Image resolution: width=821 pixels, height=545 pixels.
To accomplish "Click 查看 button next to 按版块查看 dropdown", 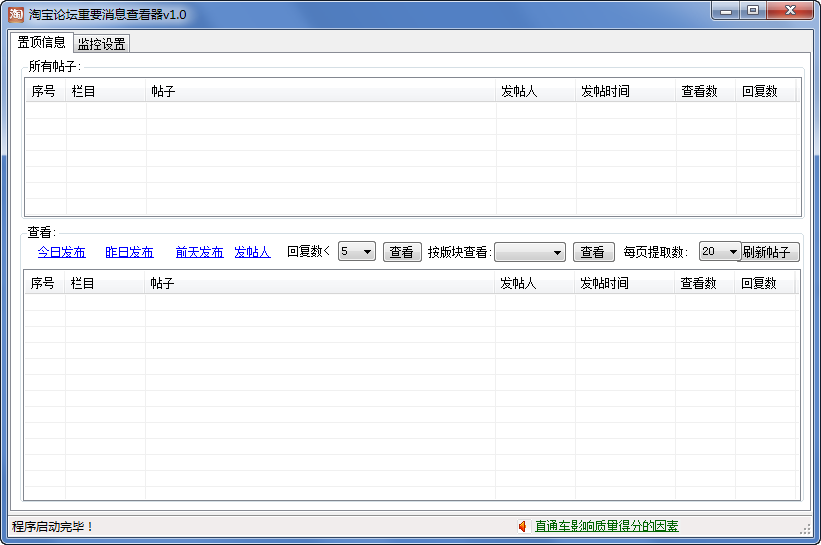I will [593, 252].
